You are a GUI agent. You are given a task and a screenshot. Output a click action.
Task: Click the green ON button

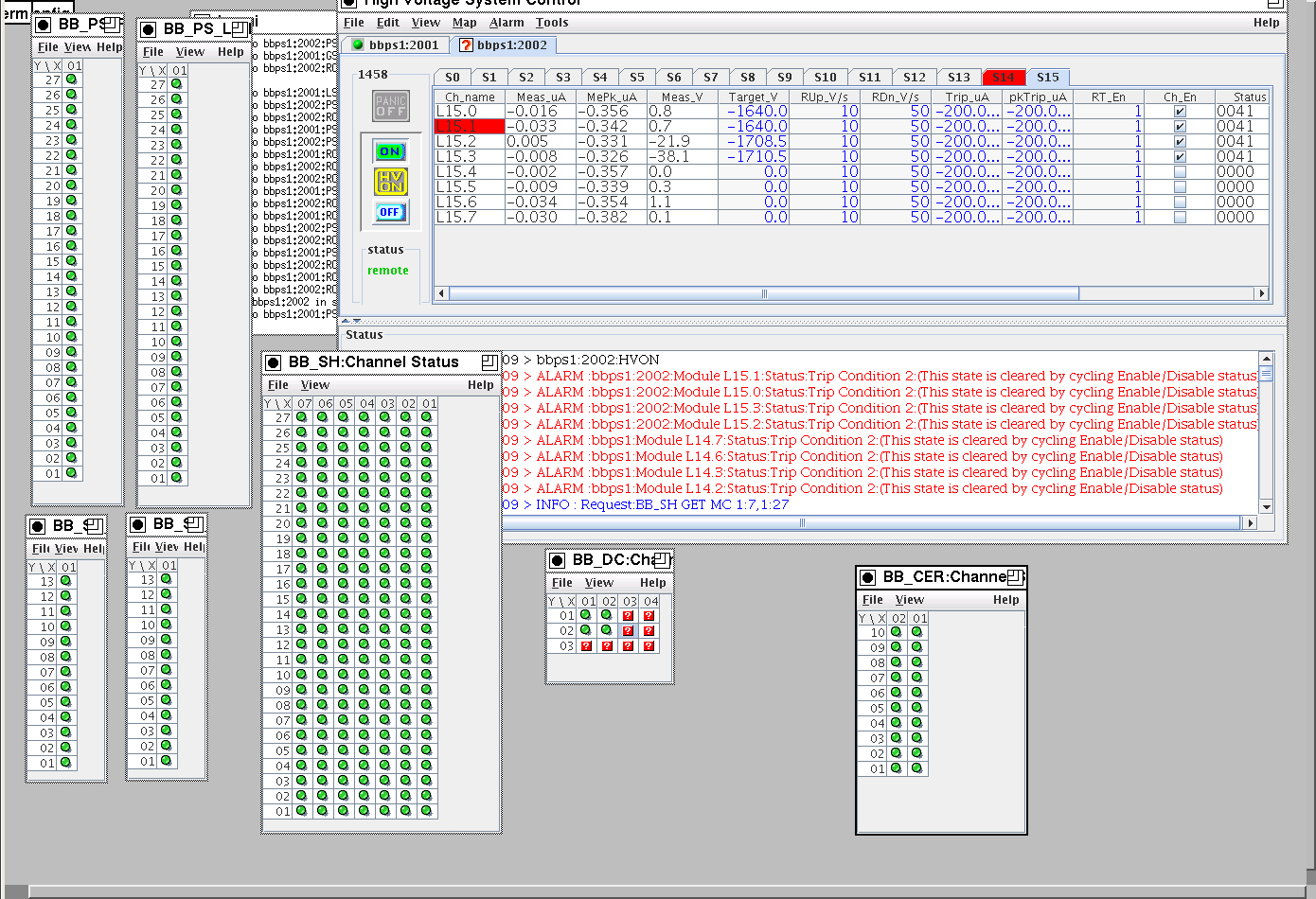pyautogui.click(x=390, y=151)
